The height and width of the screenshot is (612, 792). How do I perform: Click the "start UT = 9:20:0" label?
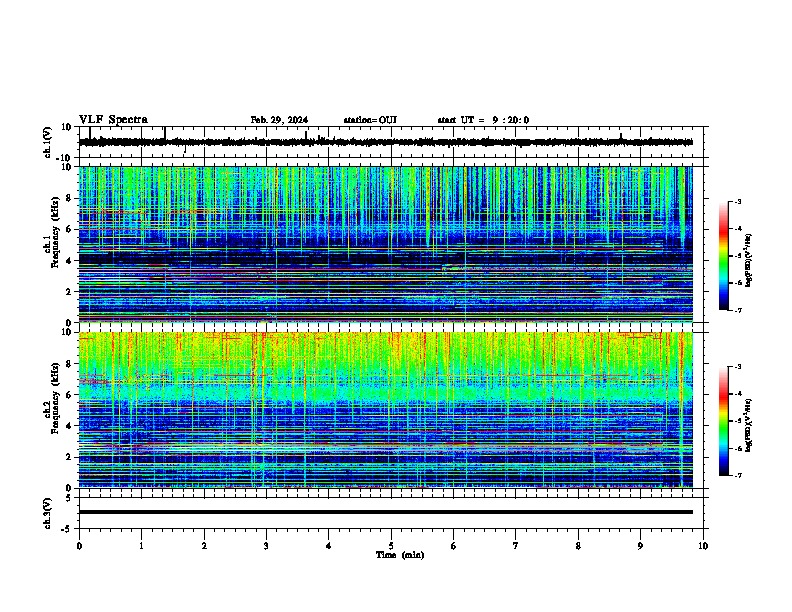[483, 120]
